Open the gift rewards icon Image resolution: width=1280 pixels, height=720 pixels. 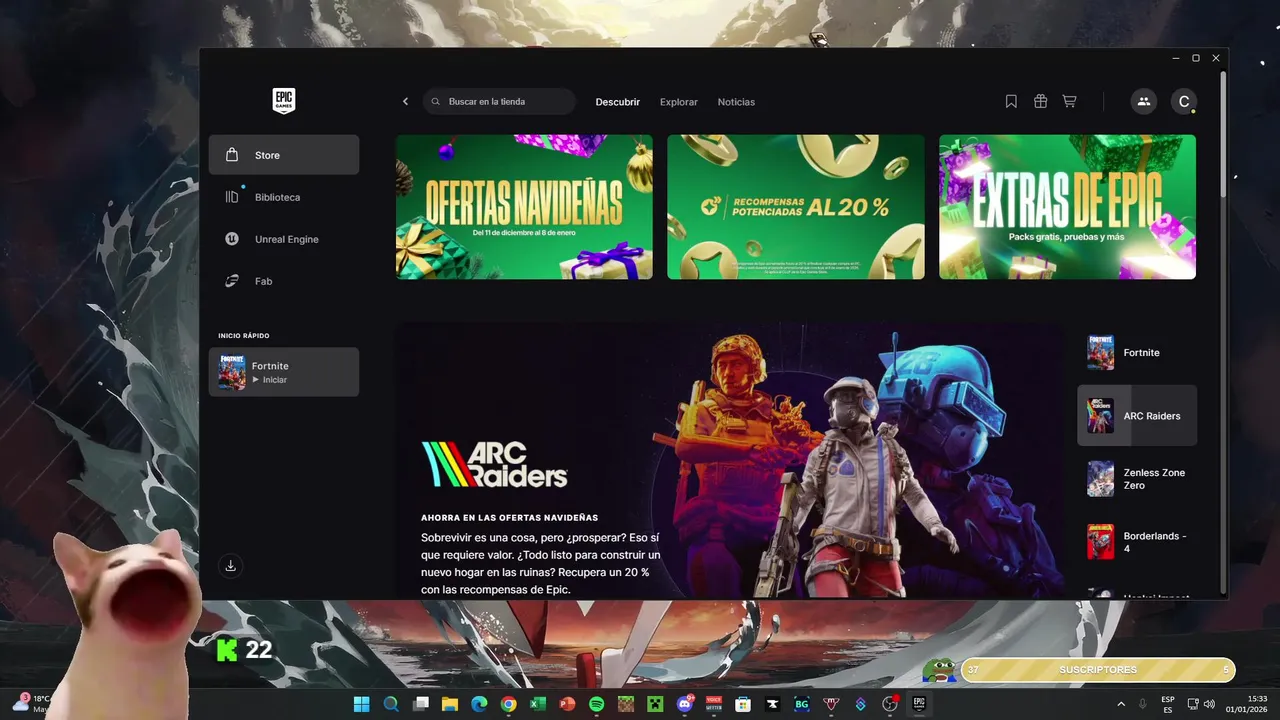(x=1040, y=102)
